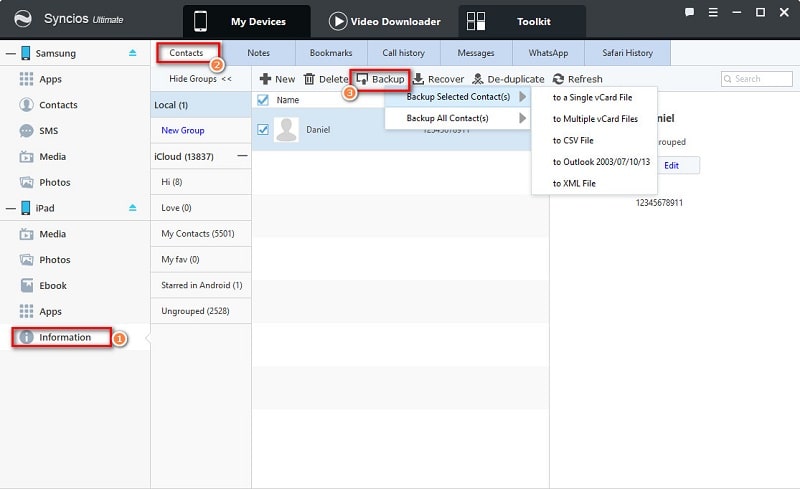Click phone number 12345678911 in details
Screen dimensions: 800x489
(659, 203)
